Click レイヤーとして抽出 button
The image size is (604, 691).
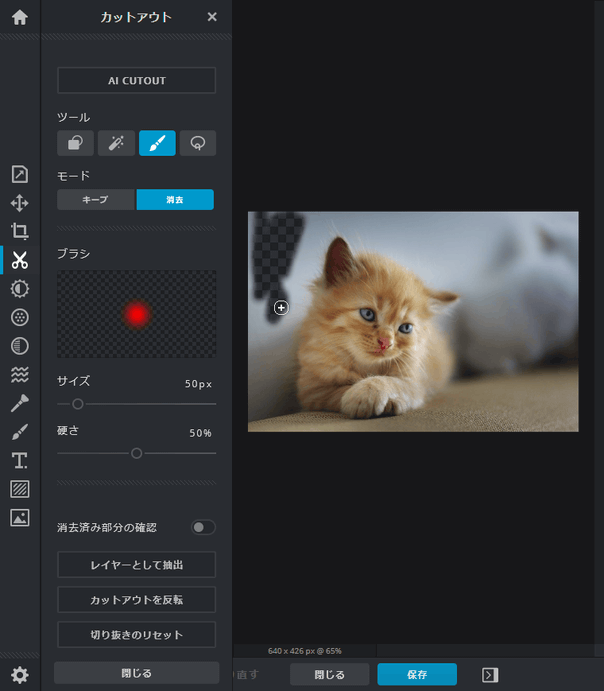pyautogui.click(x=137, y=565)
